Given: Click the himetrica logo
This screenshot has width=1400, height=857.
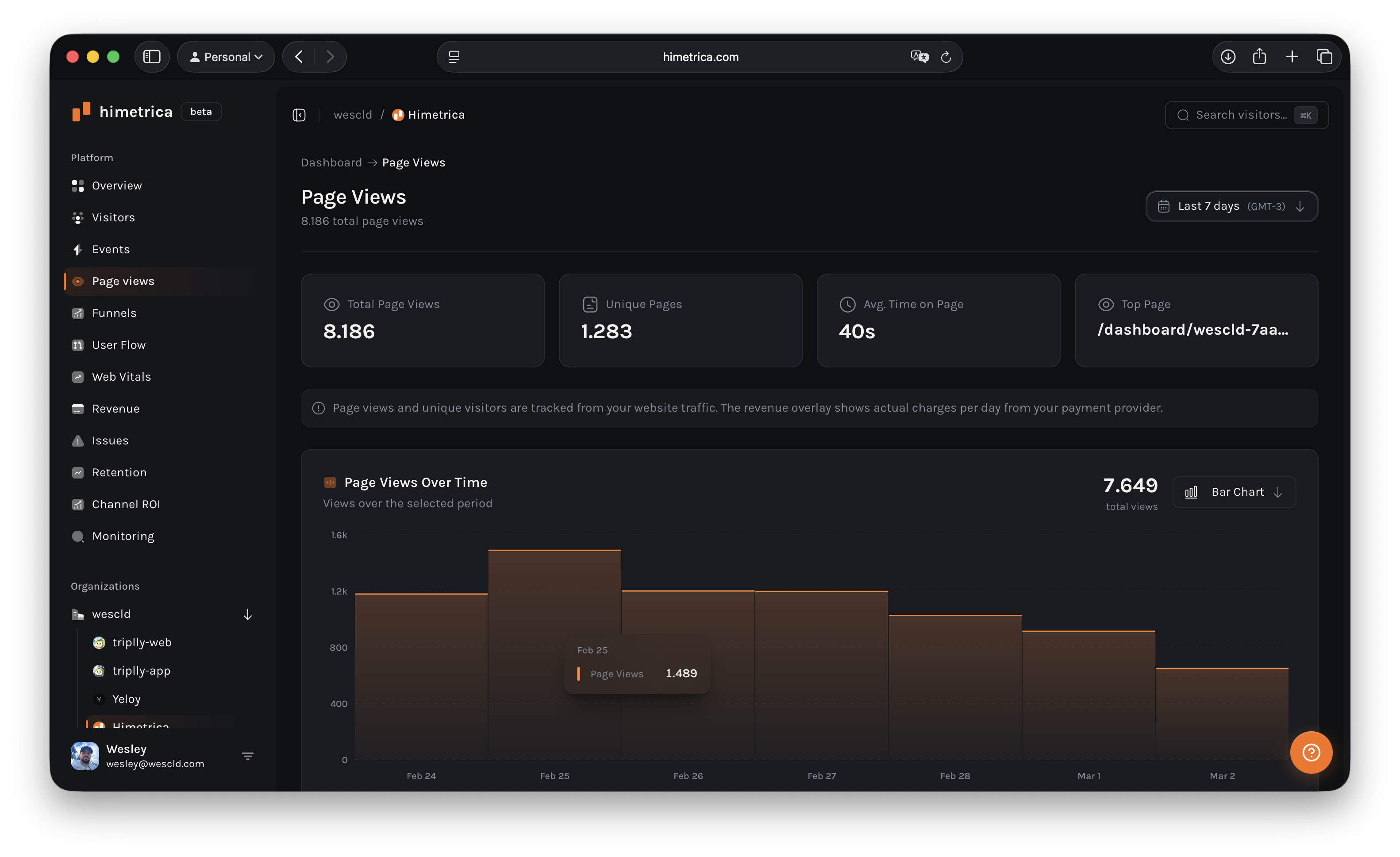Looking at the screenshot, I should (81, 112).
